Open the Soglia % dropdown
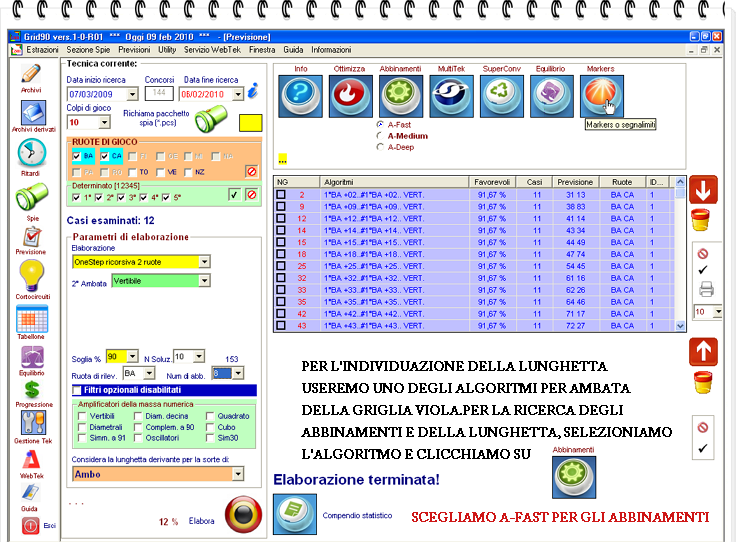The image size is (736, 542). coord(133,357)
